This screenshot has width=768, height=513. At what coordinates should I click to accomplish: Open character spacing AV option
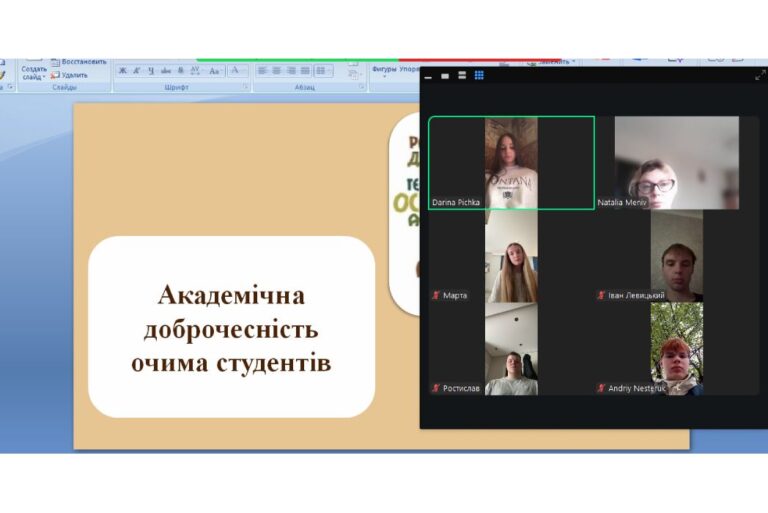[196, 72]
